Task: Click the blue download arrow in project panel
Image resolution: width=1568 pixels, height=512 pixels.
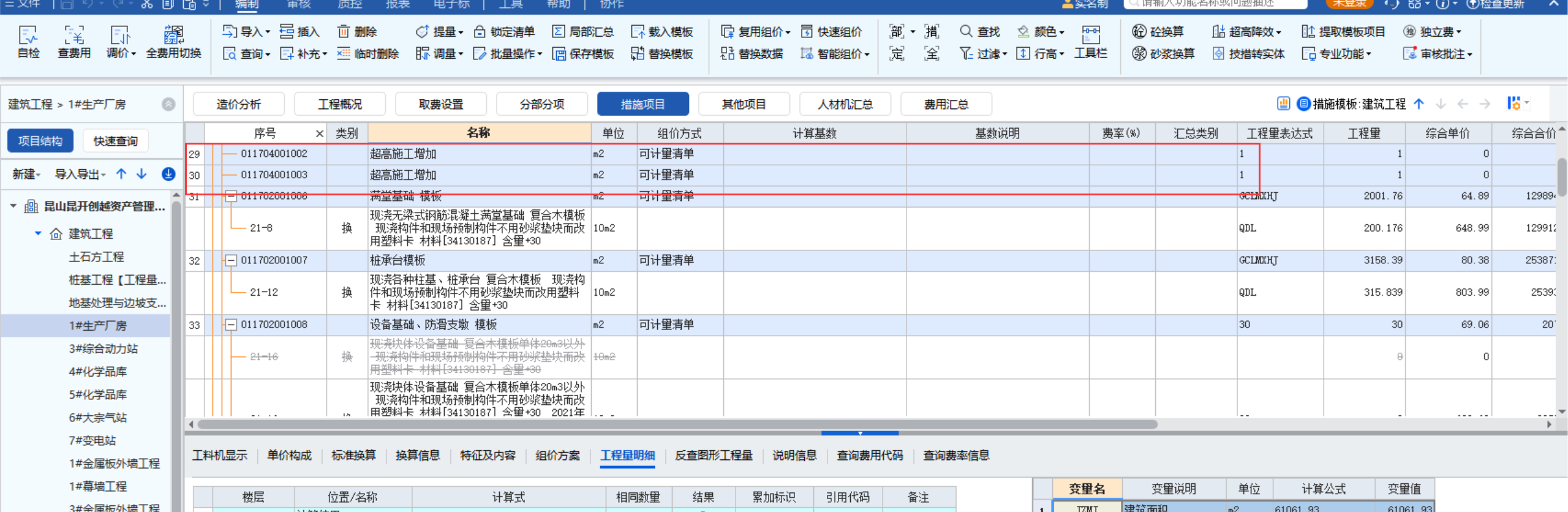Action: [x=168, y=174]
